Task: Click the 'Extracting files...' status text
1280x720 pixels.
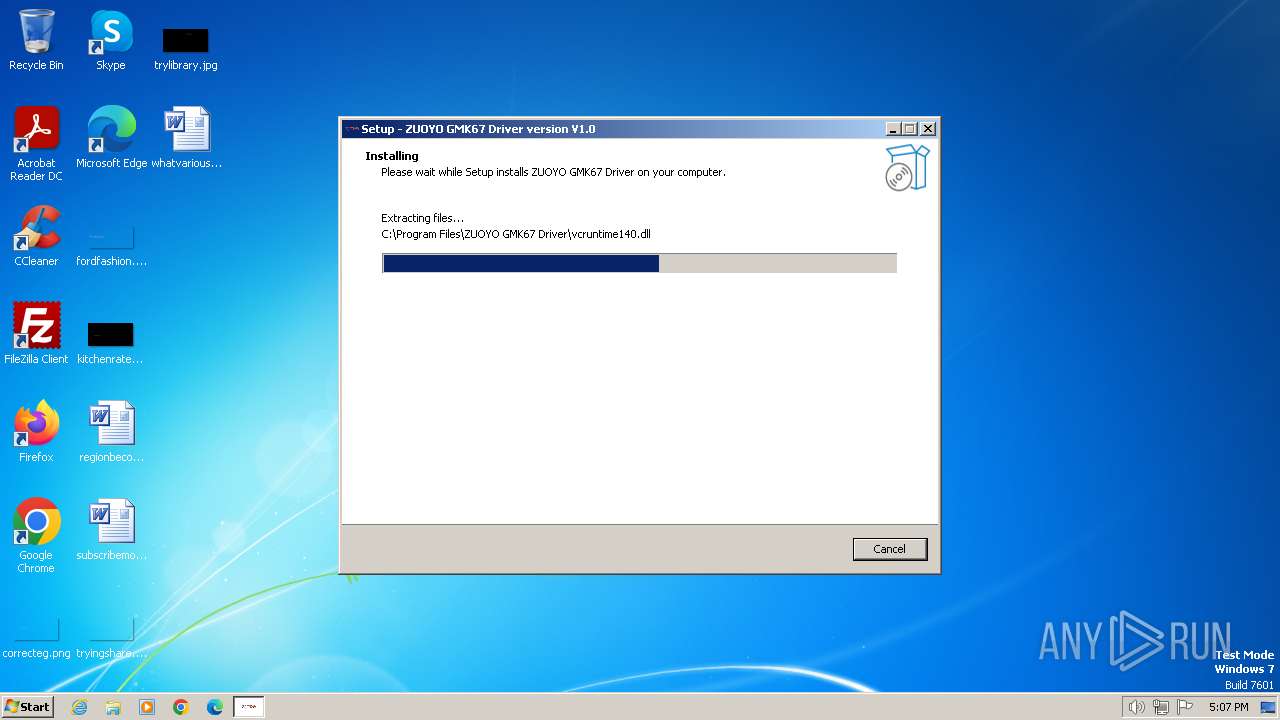Action: (422, 218)
